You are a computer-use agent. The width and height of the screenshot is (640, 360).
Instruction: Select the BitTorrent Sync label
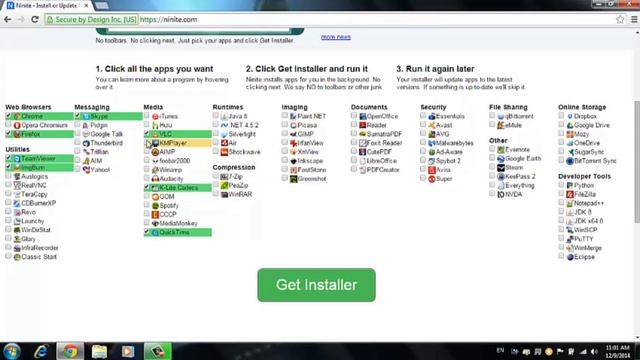click(595, 161)
